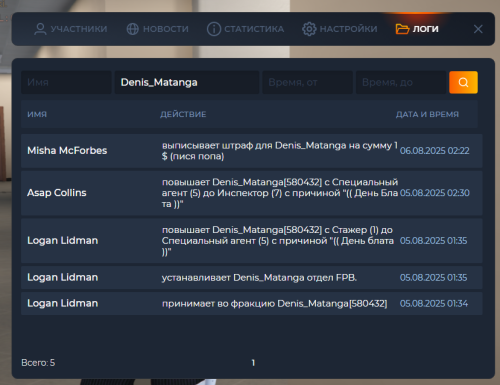Click the 'Время, от' time field

(x=307, y=82)
